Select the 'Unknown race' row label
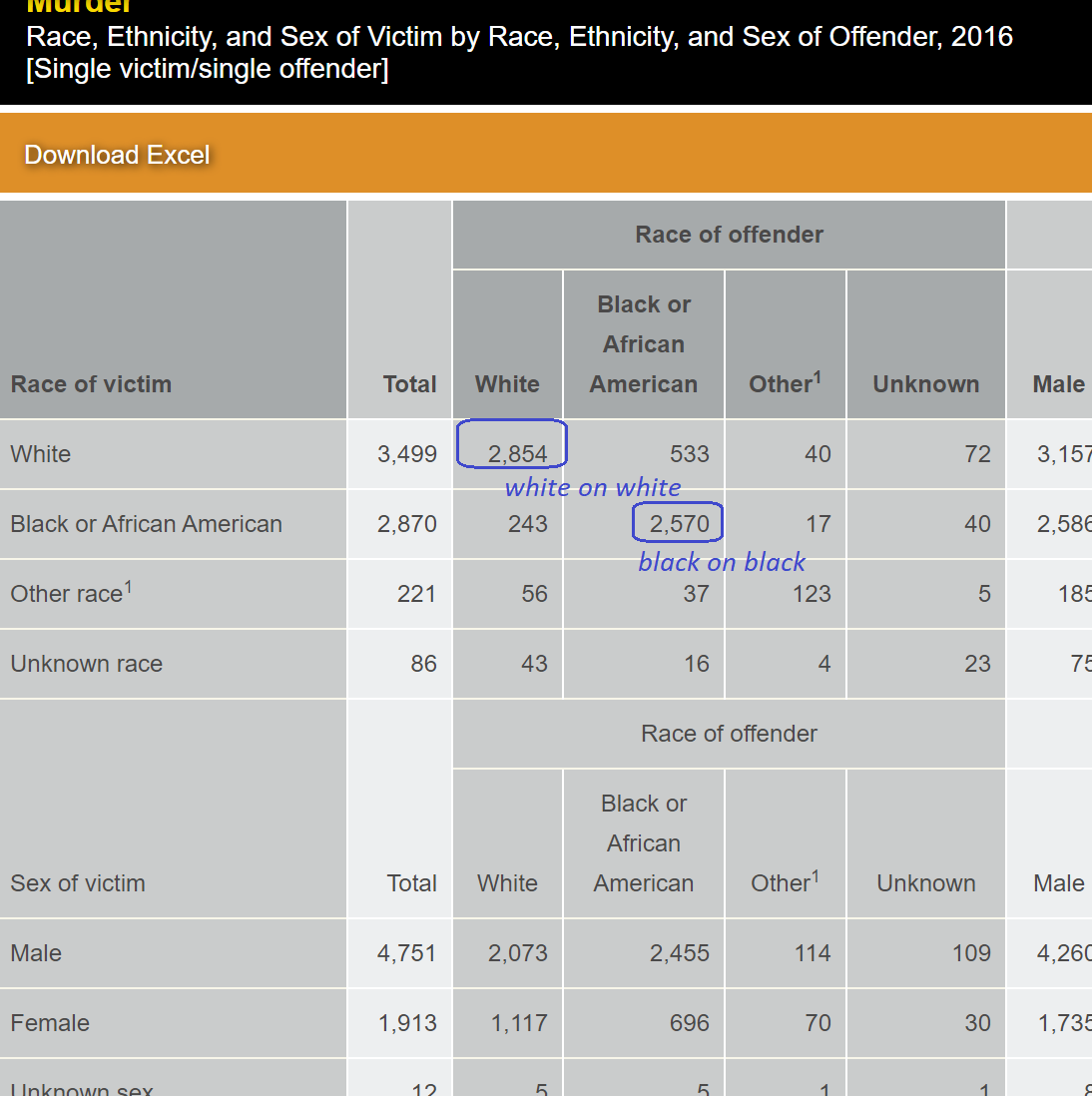The width and height of the screenshot is (1092, 1096). (86, 664)
